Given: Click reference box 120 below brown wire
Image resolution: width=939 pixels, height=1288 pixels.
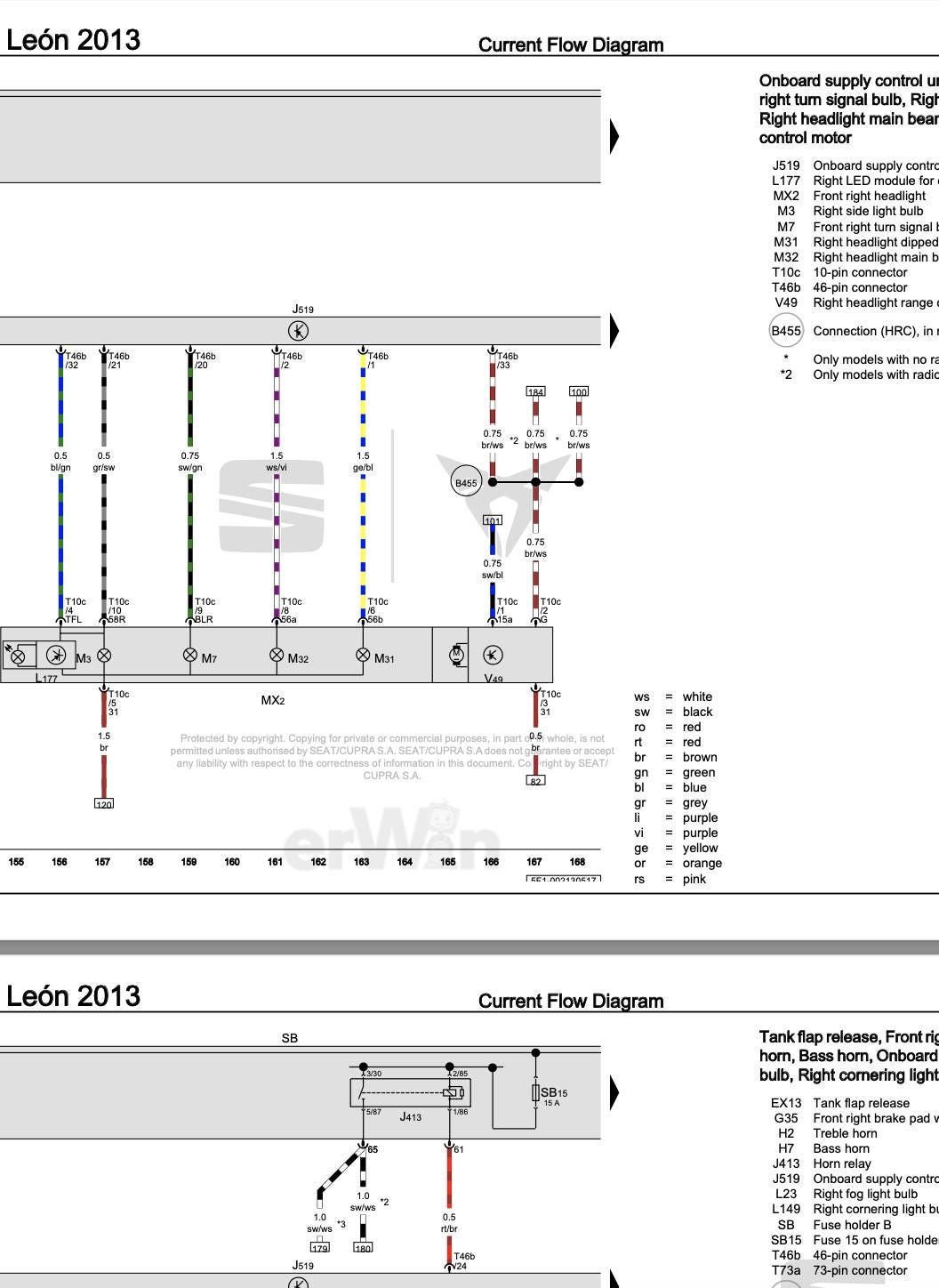Looking at the screenshot, I should [104, 804].
